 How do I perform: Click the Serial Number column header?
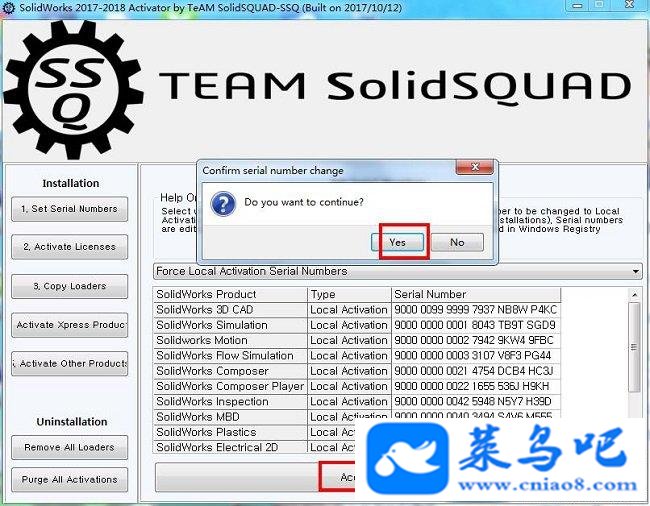pos(476,294)
